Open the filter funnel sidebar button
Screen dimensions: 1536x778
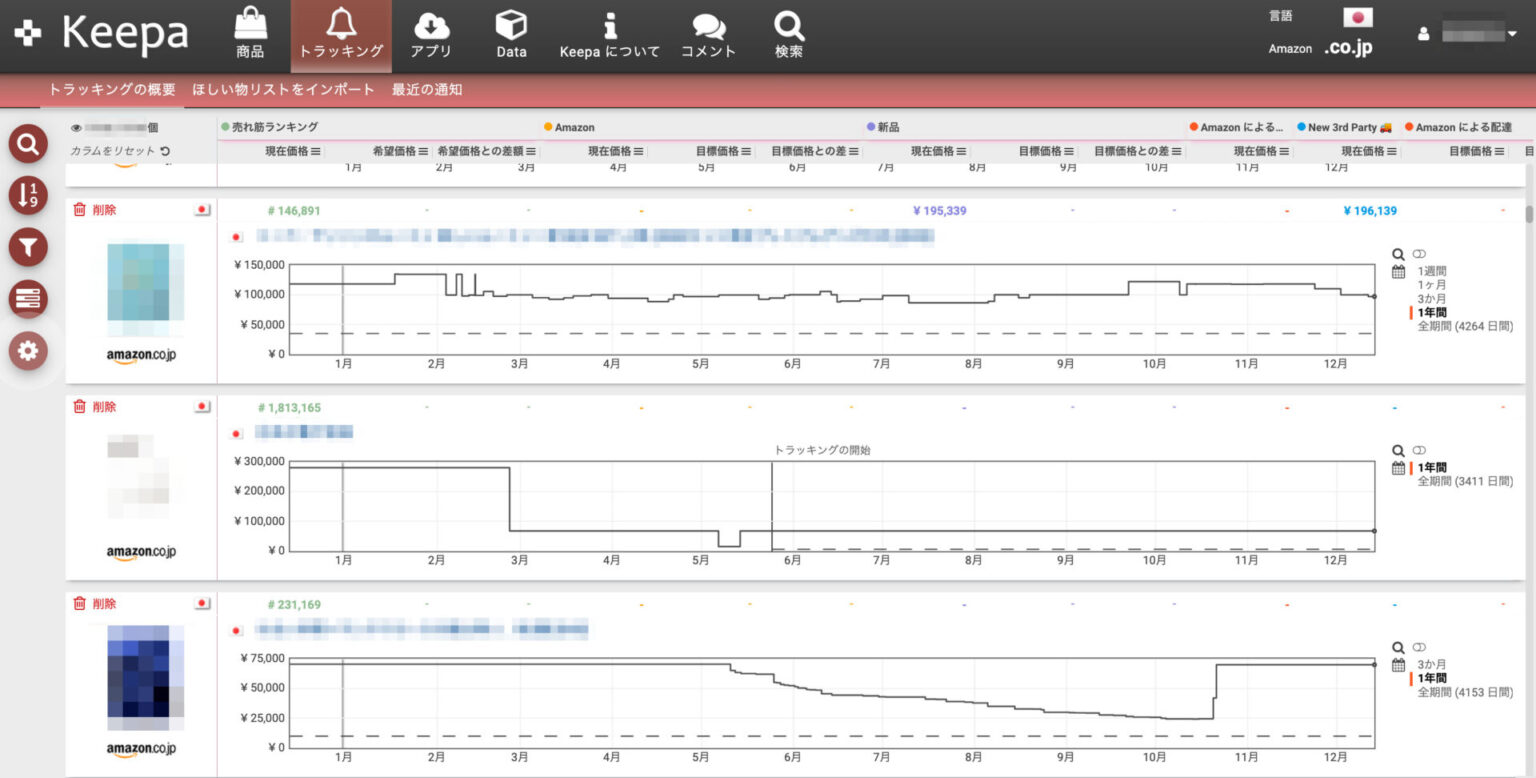[x=28, y=247]
